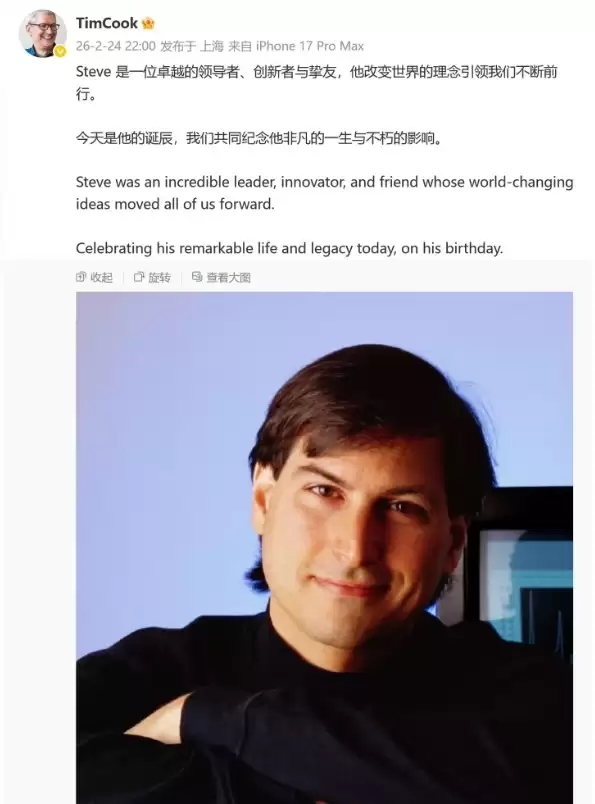Click the 'Steve was an incredible leader' sentence
The width and height of the screenshot is (595, 804).
[324, 193]
